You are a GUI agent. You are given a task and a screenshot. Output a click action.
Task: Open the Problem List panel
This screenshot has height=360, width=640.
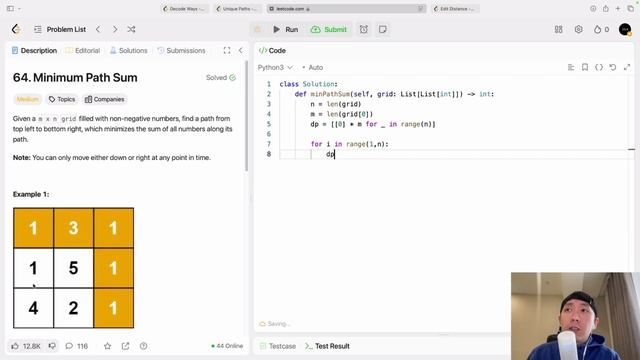[x=60, y=29]
